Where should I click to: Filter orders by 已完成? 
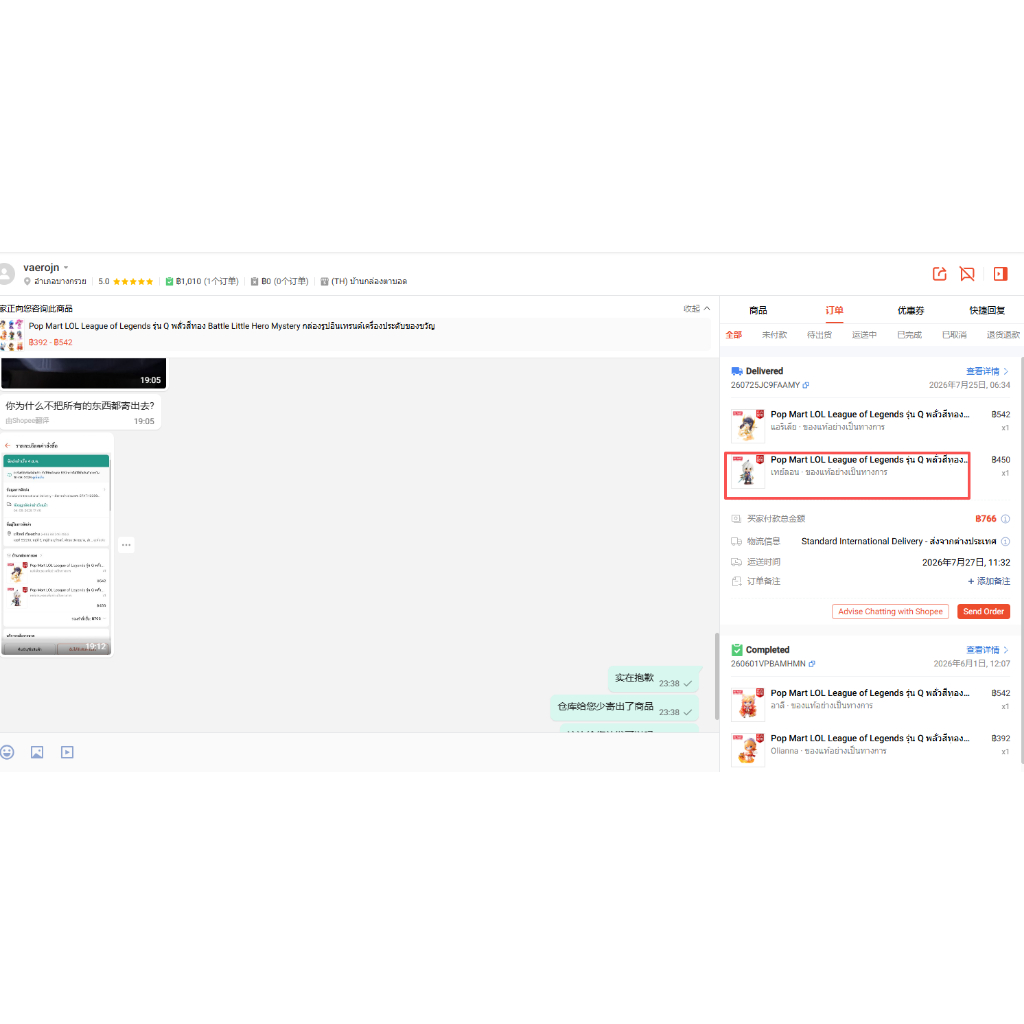pyautogui.click(x=909, y=335)
